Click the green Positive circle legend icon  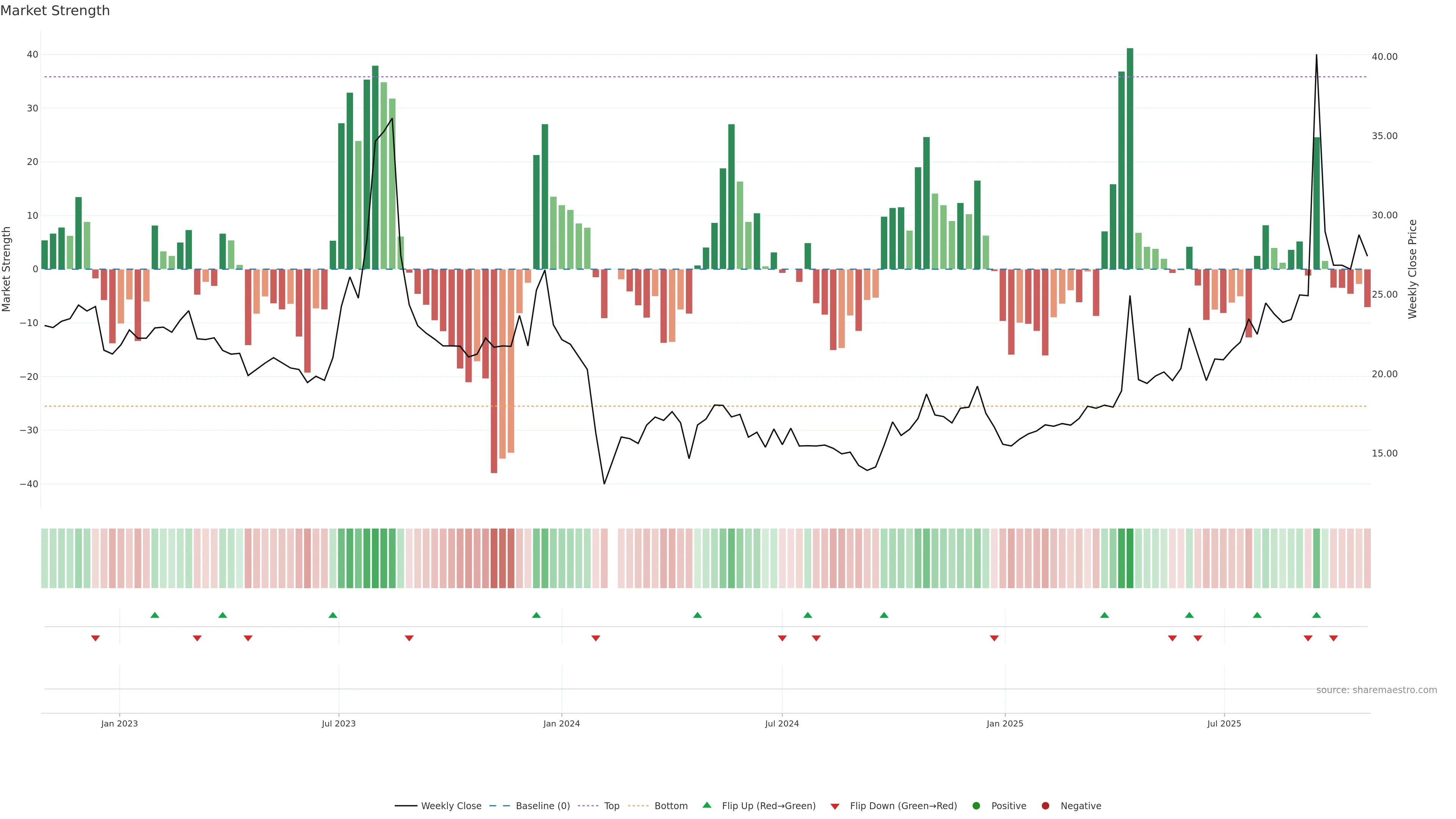[x=976, y=806]
